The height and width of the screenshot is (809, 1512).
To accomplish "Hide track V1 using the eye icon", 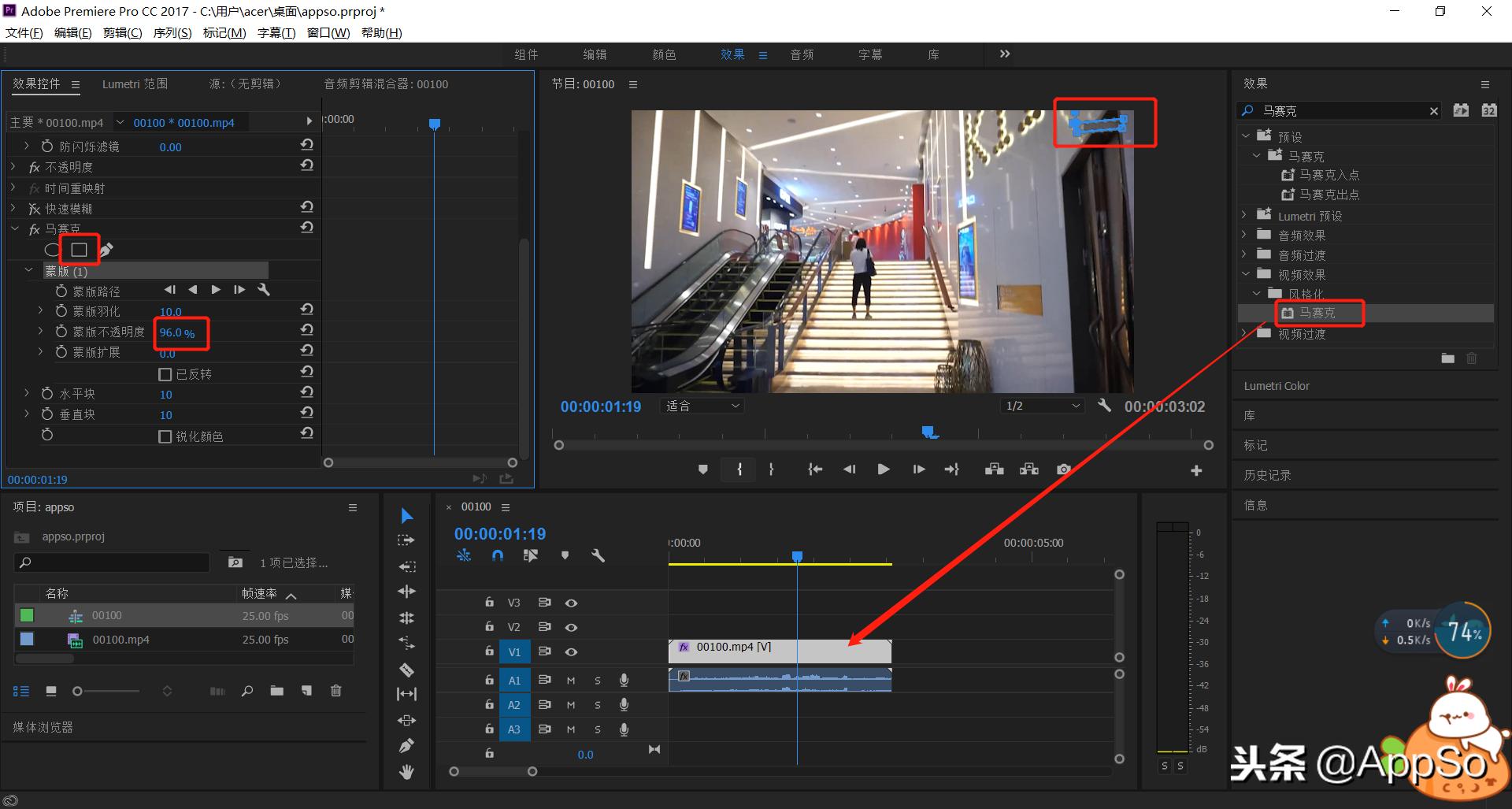I will pyautogui.click(x=571, y=652).
